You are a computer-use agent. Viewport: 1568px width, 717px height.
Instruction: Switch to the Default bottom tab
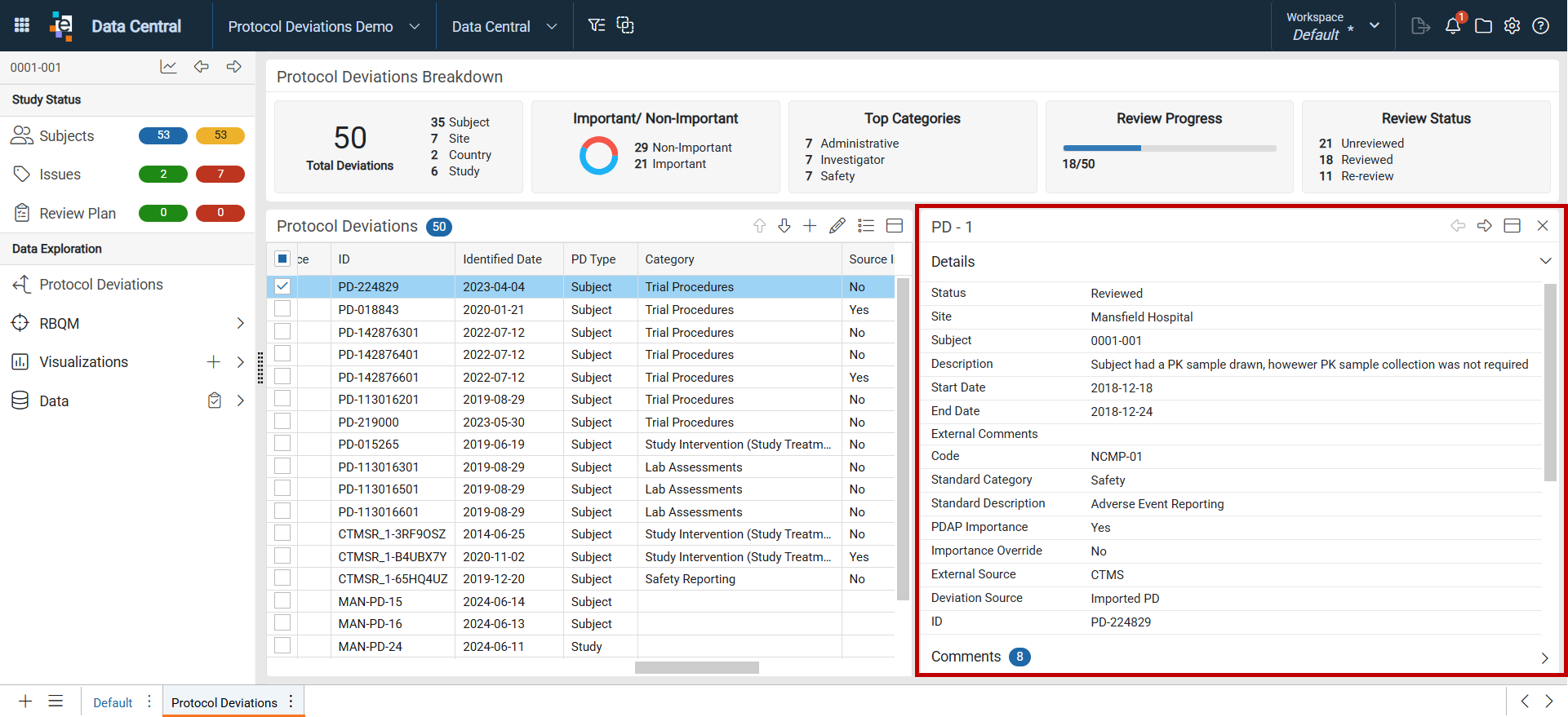pos(113,702)
